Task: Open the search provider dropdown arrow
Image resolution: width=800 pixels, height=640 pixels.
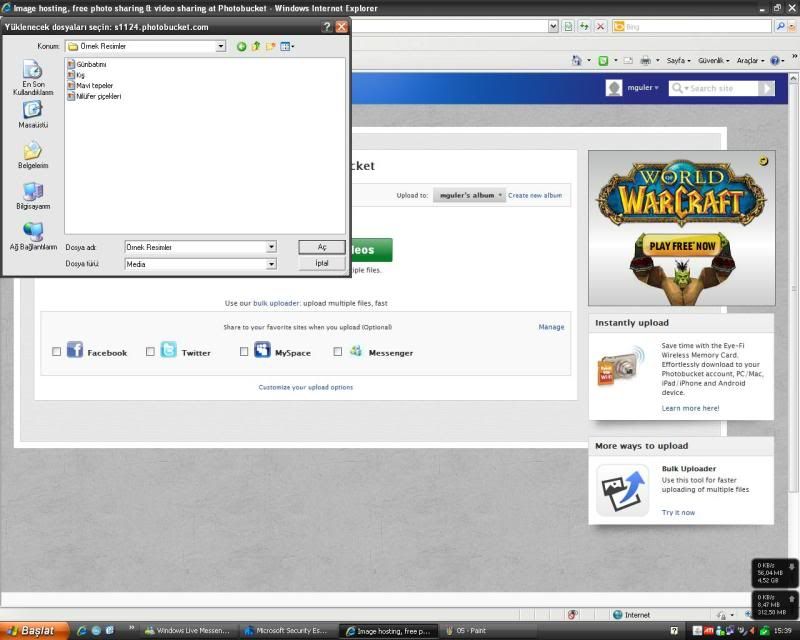Action: point(792,27)
